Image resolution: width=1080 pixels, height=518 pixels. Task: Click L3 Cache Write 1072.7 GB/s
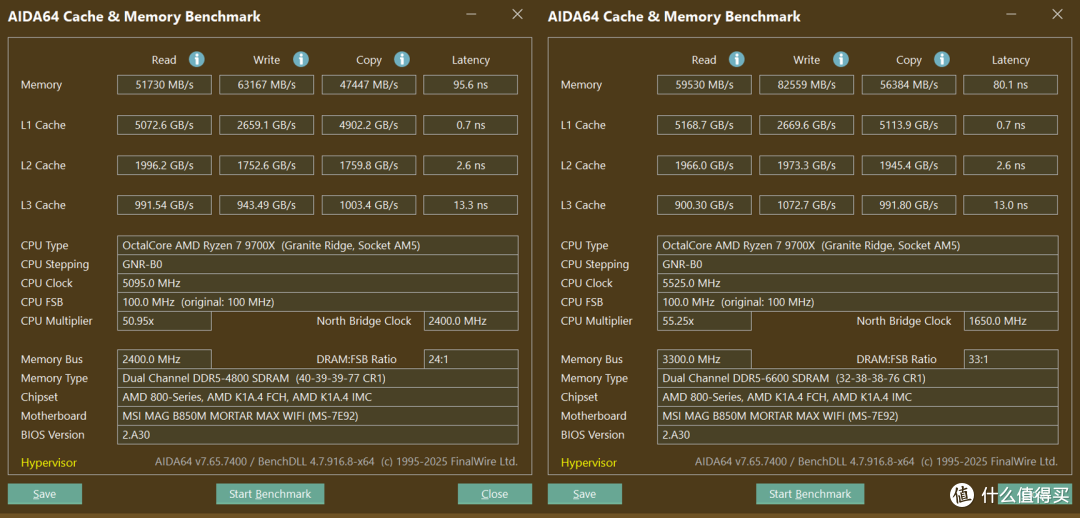807,205
